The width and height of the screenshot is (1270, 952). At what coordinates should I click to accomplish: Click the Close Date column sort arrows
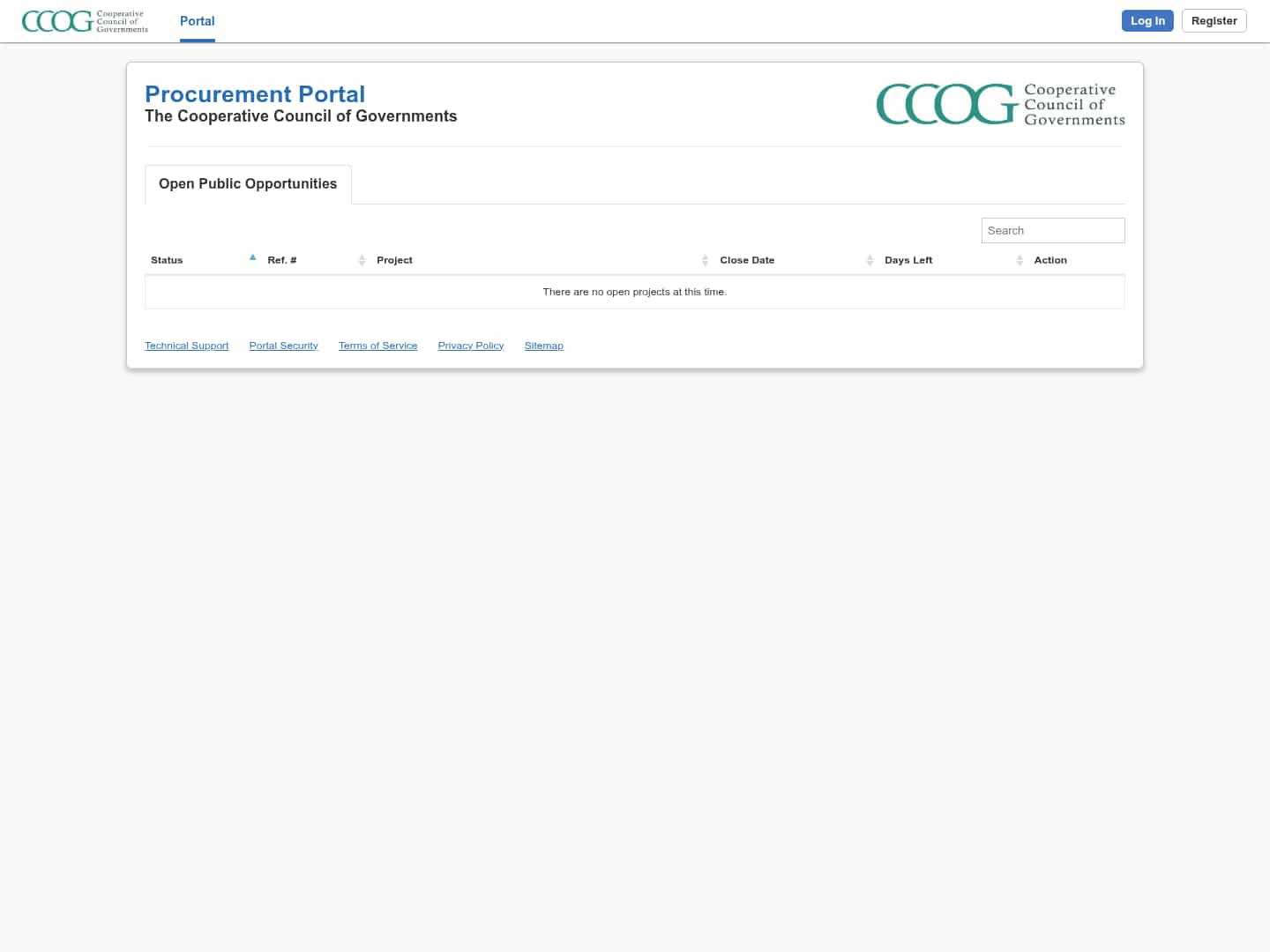coord(870,260)
